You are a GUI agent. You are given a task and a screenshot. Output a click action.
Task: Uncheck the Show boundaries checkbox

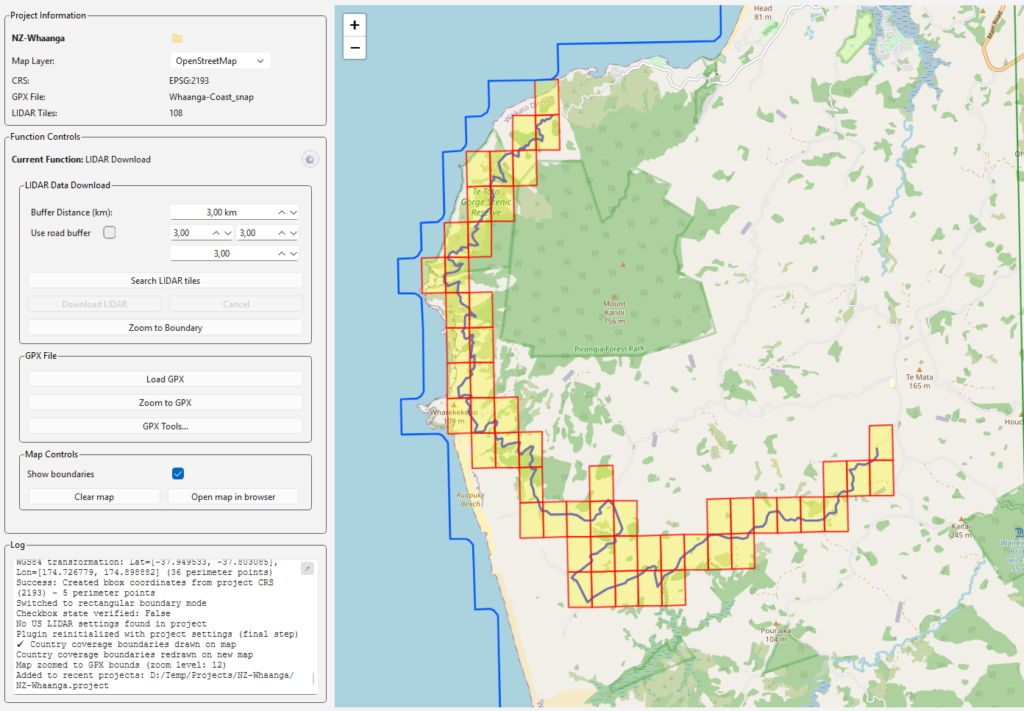pyautogui.click(x=178, y=474)
